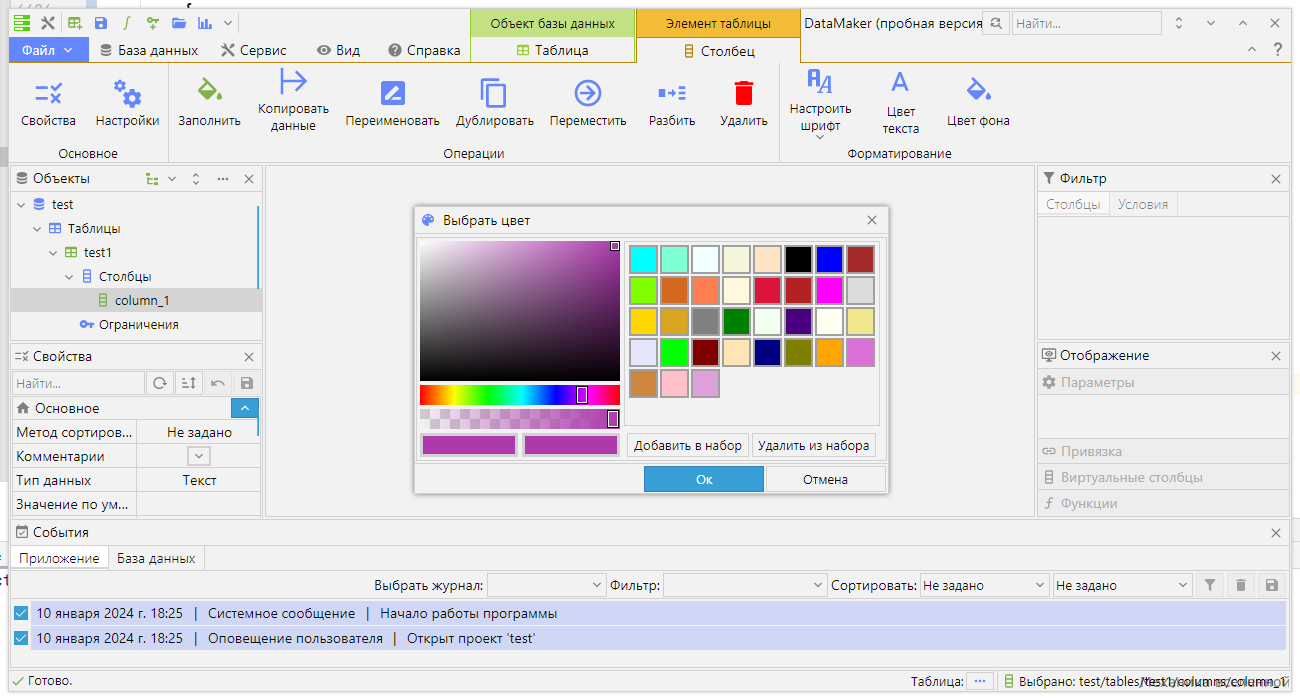Click Ок button in color dialog

point(704,479)
